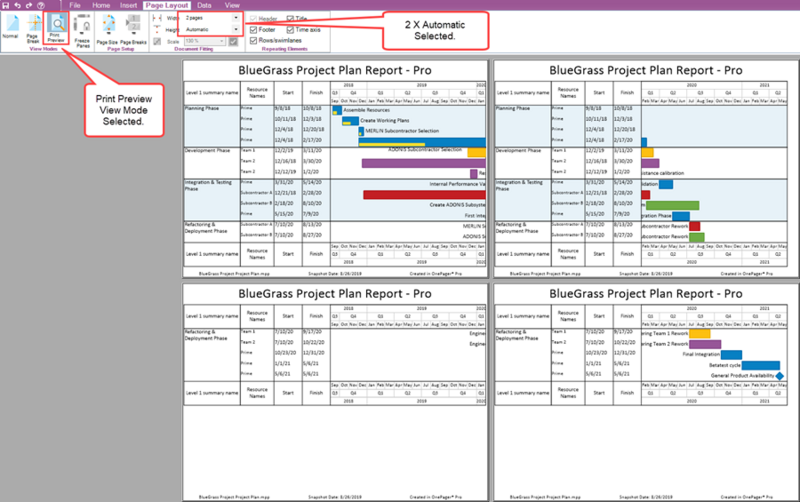Click the top-left preview page title
This screenshot has height=502, width=800.
(x=335, y=70)
